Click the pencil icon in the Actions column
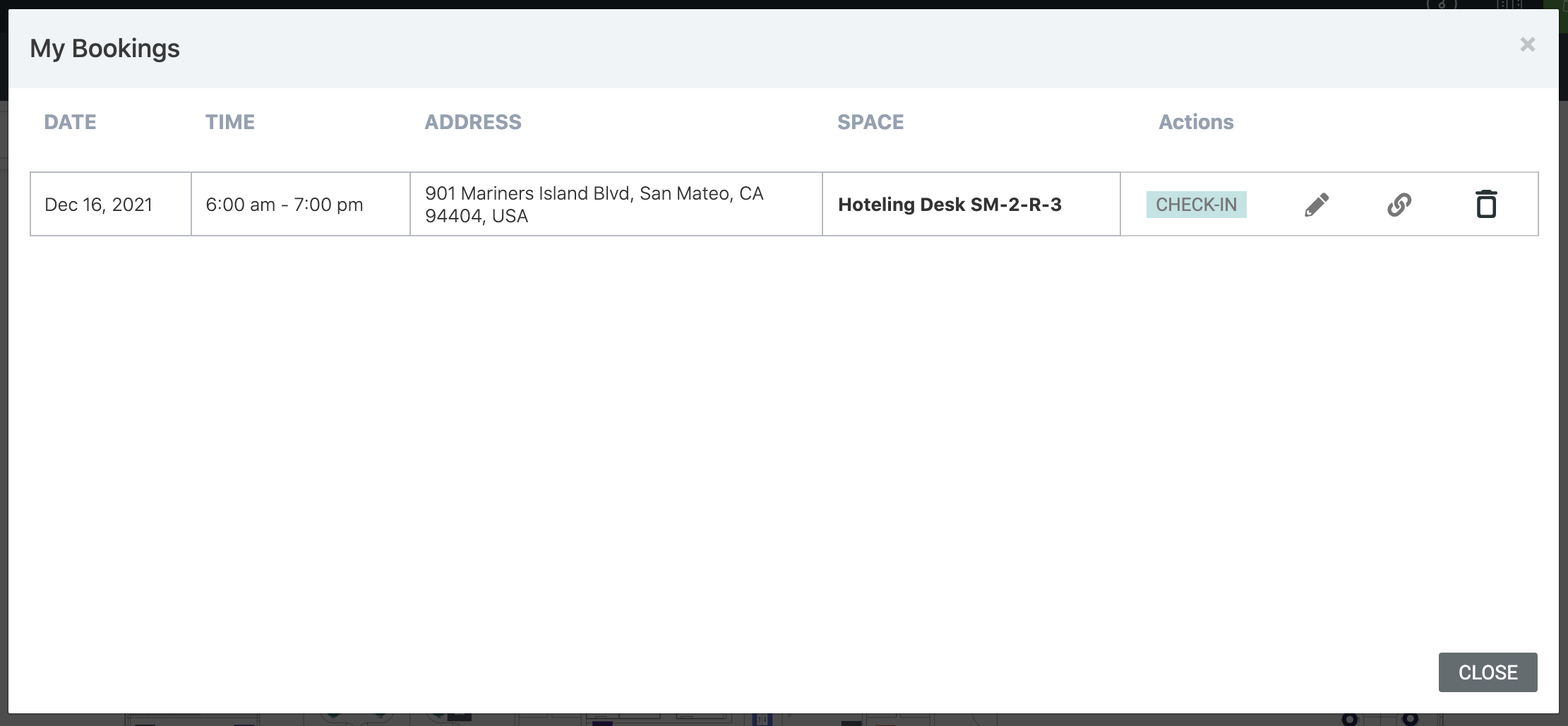 coord(1315,204)
